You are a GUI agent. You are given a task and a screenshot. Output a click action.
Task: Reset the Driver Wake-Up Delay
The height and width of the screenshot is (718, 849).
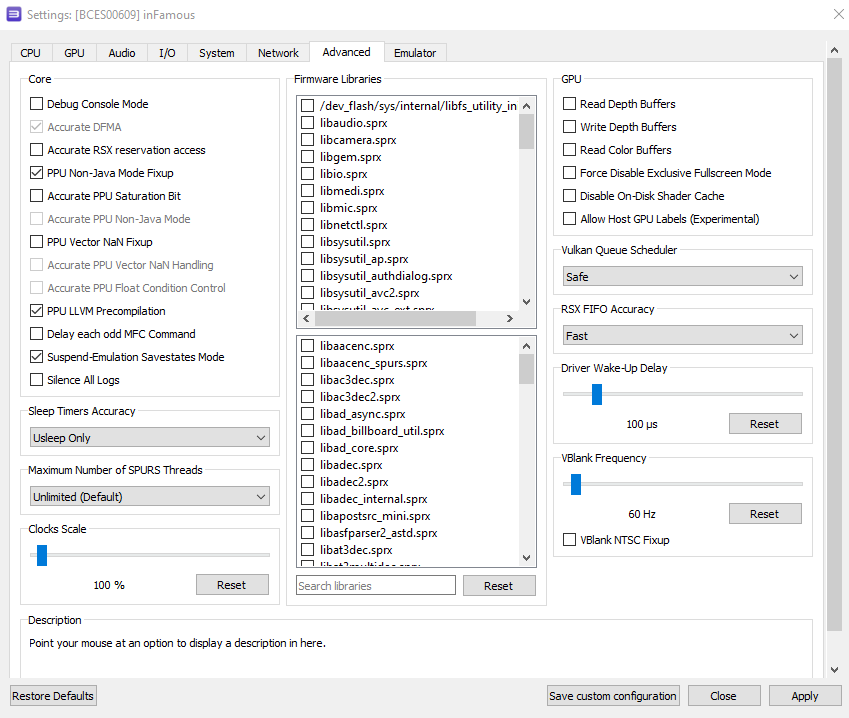click(765, 424)
